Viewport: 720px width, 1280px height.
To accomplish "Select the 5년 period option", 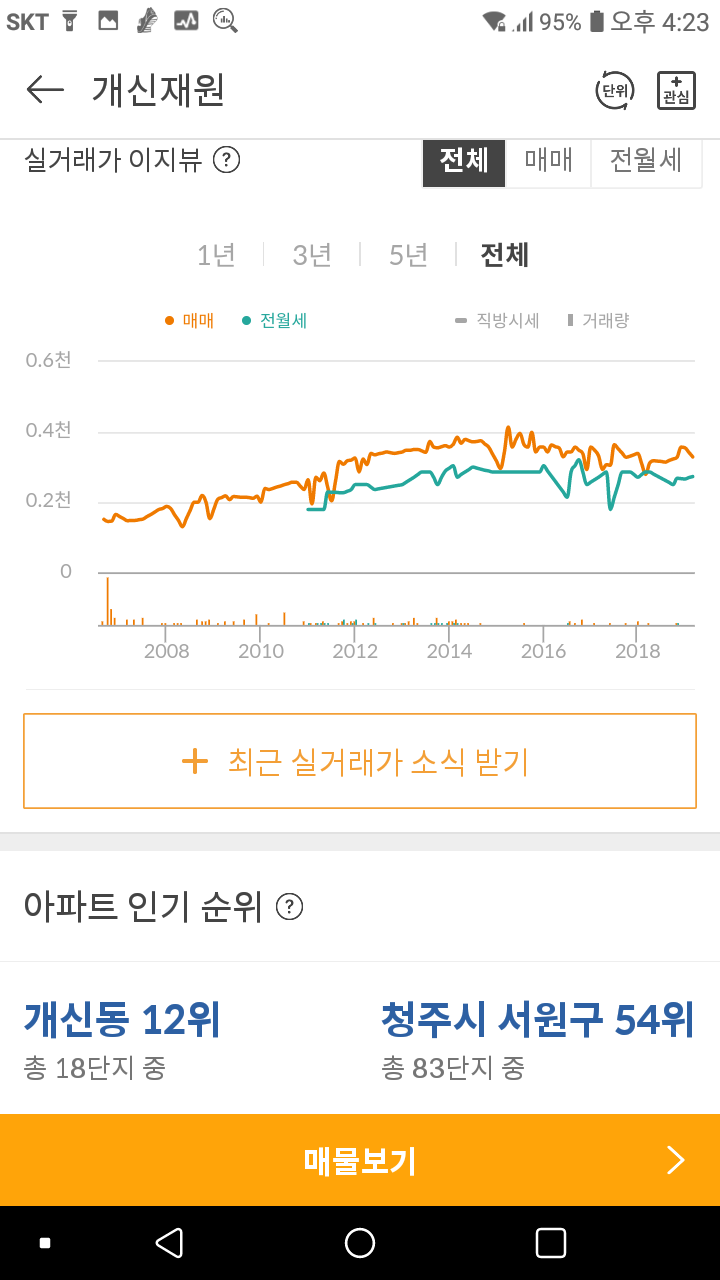I will (x=408, y=255).
